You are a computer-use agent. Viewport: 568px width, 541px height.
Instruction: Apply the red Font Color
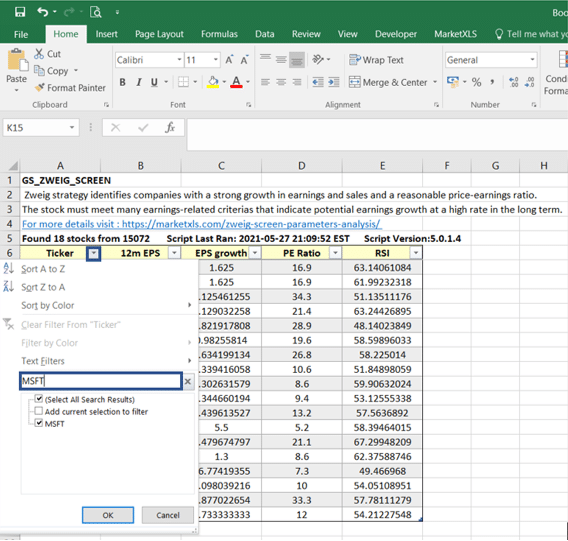(236, 83)
